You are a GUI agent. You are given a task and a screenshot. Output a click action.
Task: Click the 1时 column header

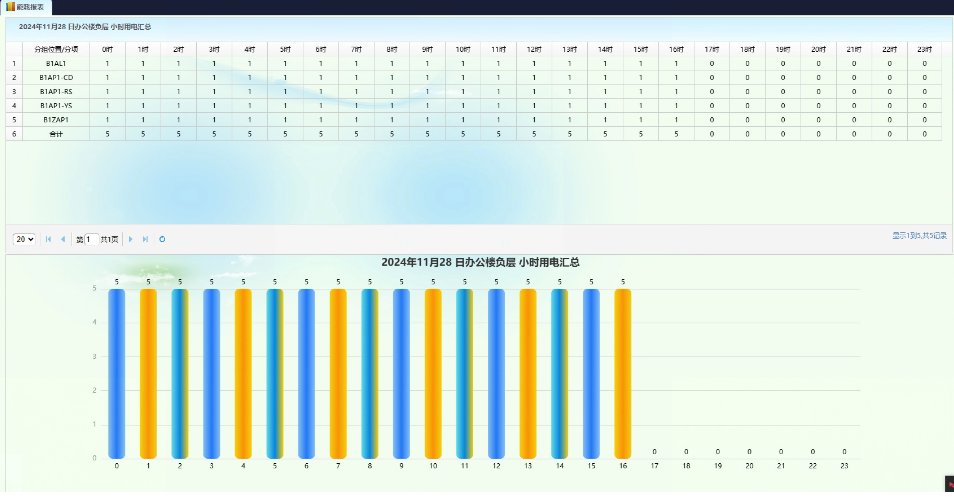point(143,49)
